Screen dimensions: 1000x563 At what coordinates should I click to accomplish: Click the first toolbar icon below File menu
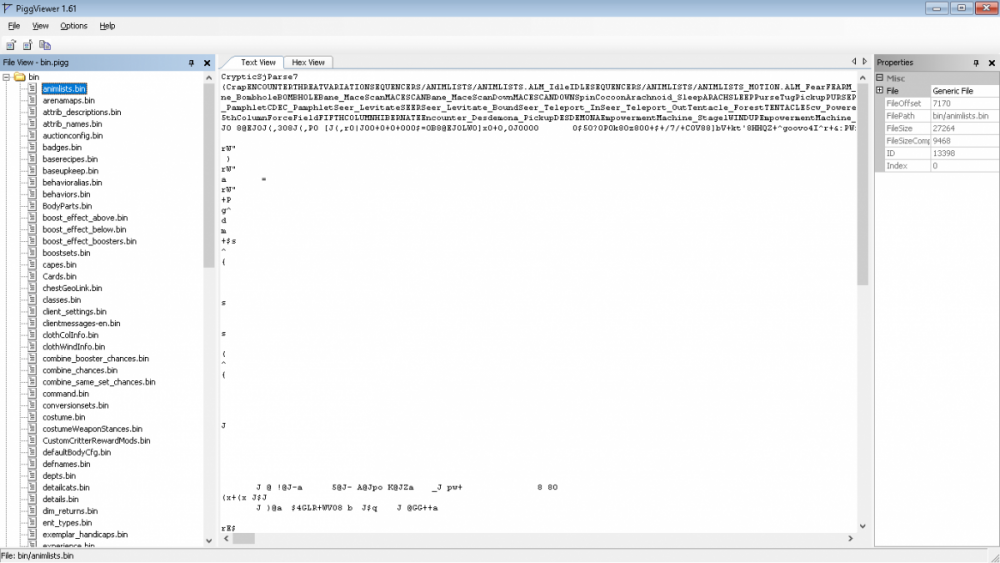11,45
